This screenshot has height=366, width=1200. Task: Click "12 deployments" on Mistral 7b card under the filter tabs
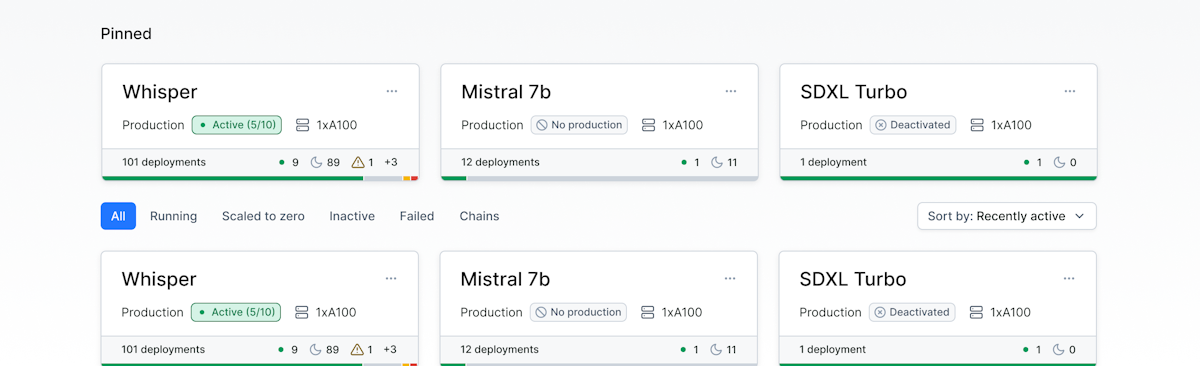(x=499, y=349)
